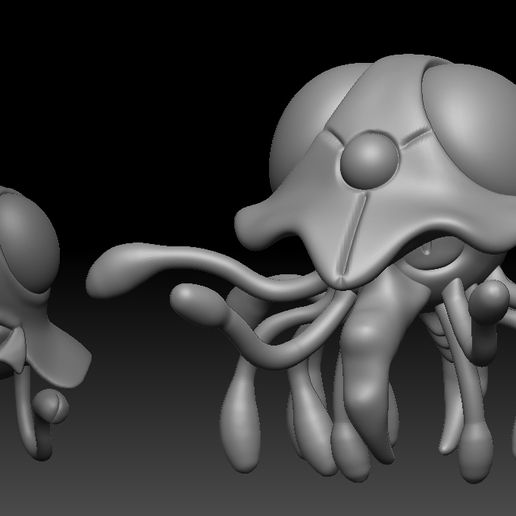Viewport: 516px width, 516px height.
Task: Click the central orb on the large jellyfish head
Action: click(370, 160)
